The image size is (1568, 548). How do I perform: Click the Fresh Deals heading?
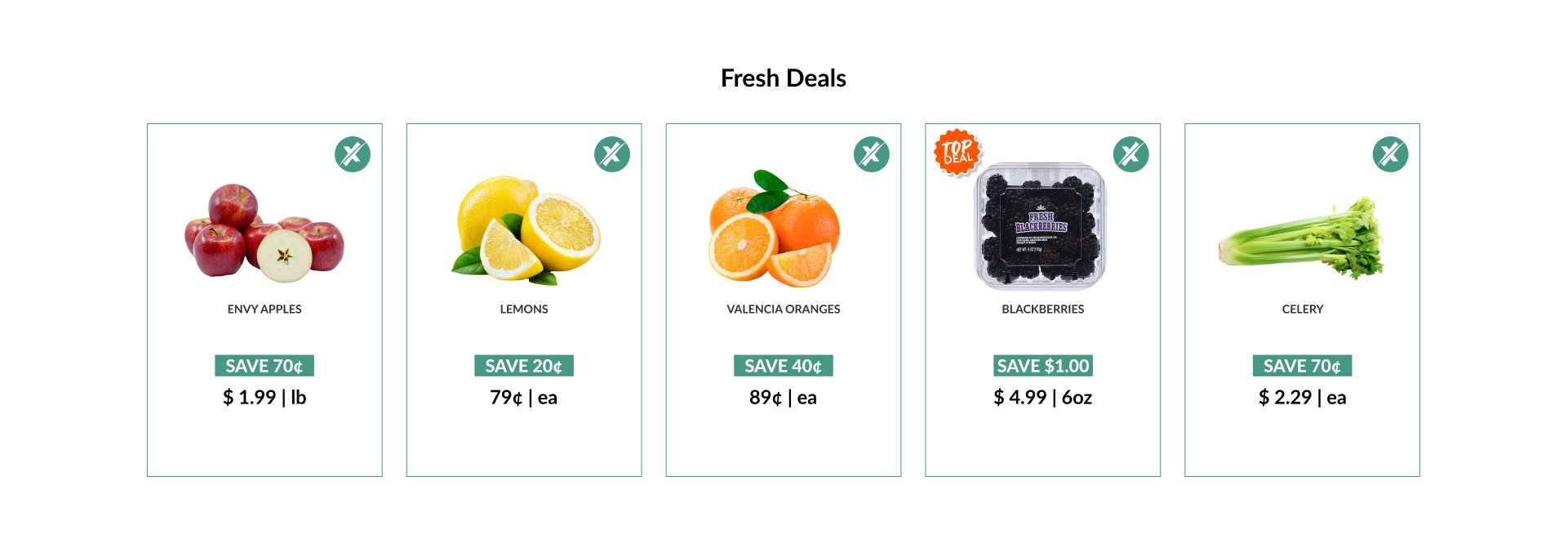pos(784,78)
